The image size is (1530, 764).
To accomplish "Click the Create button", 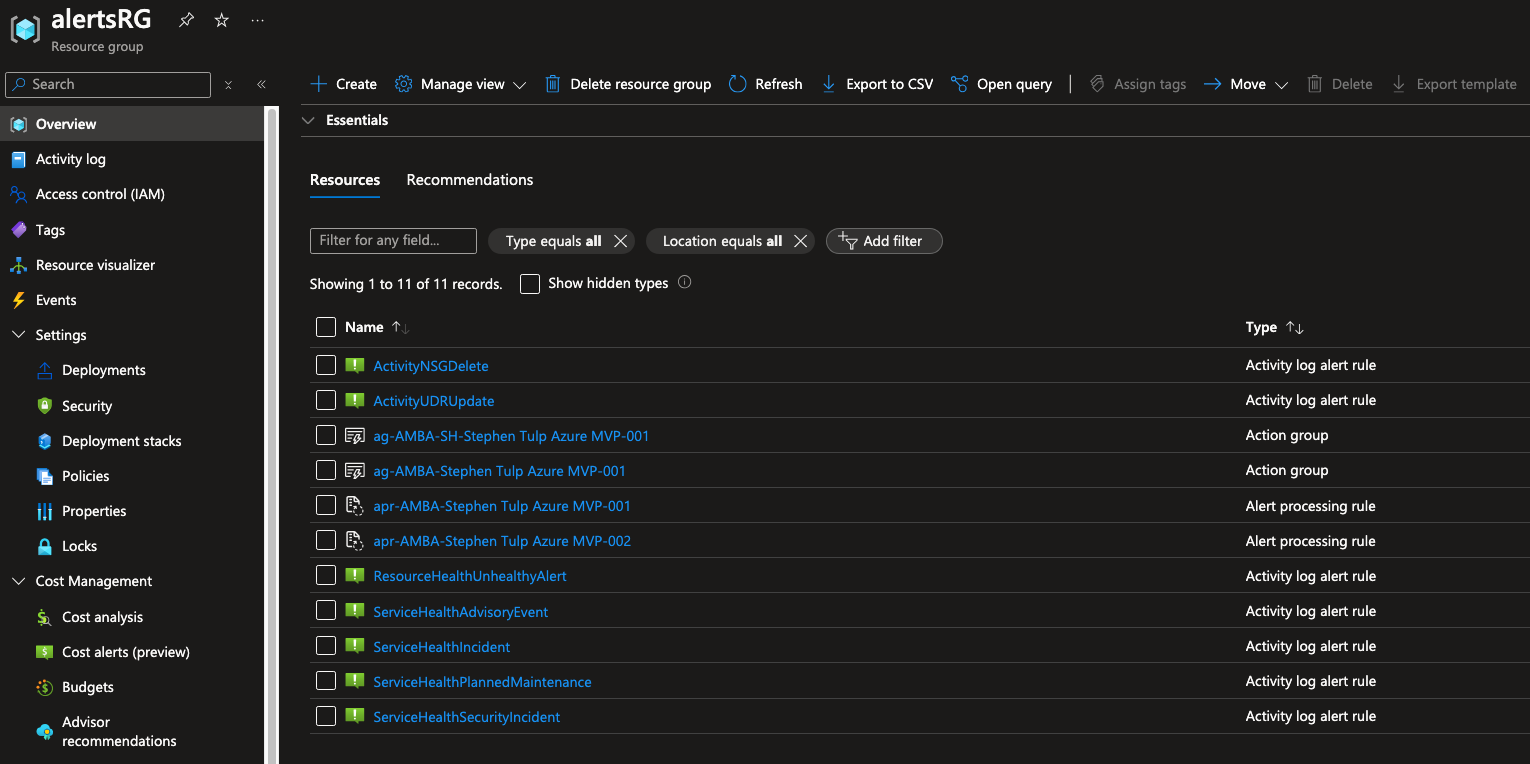I will click(343, 84).
